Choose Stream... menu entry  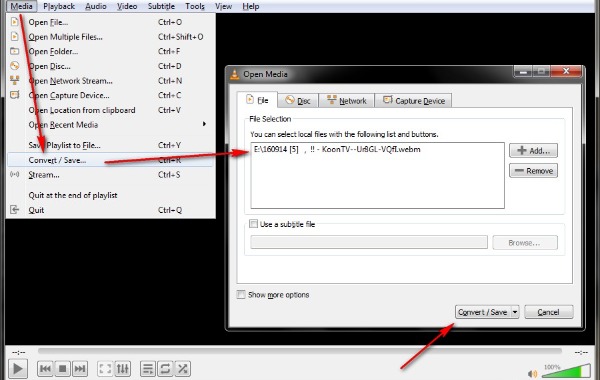(111, 175)
